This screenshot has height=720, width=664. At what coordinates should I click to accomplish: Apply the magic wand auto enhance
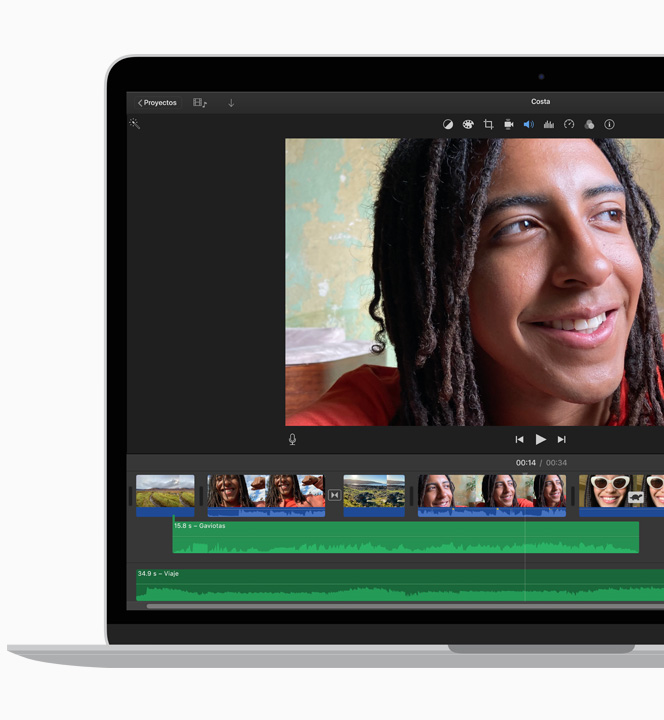135,124
